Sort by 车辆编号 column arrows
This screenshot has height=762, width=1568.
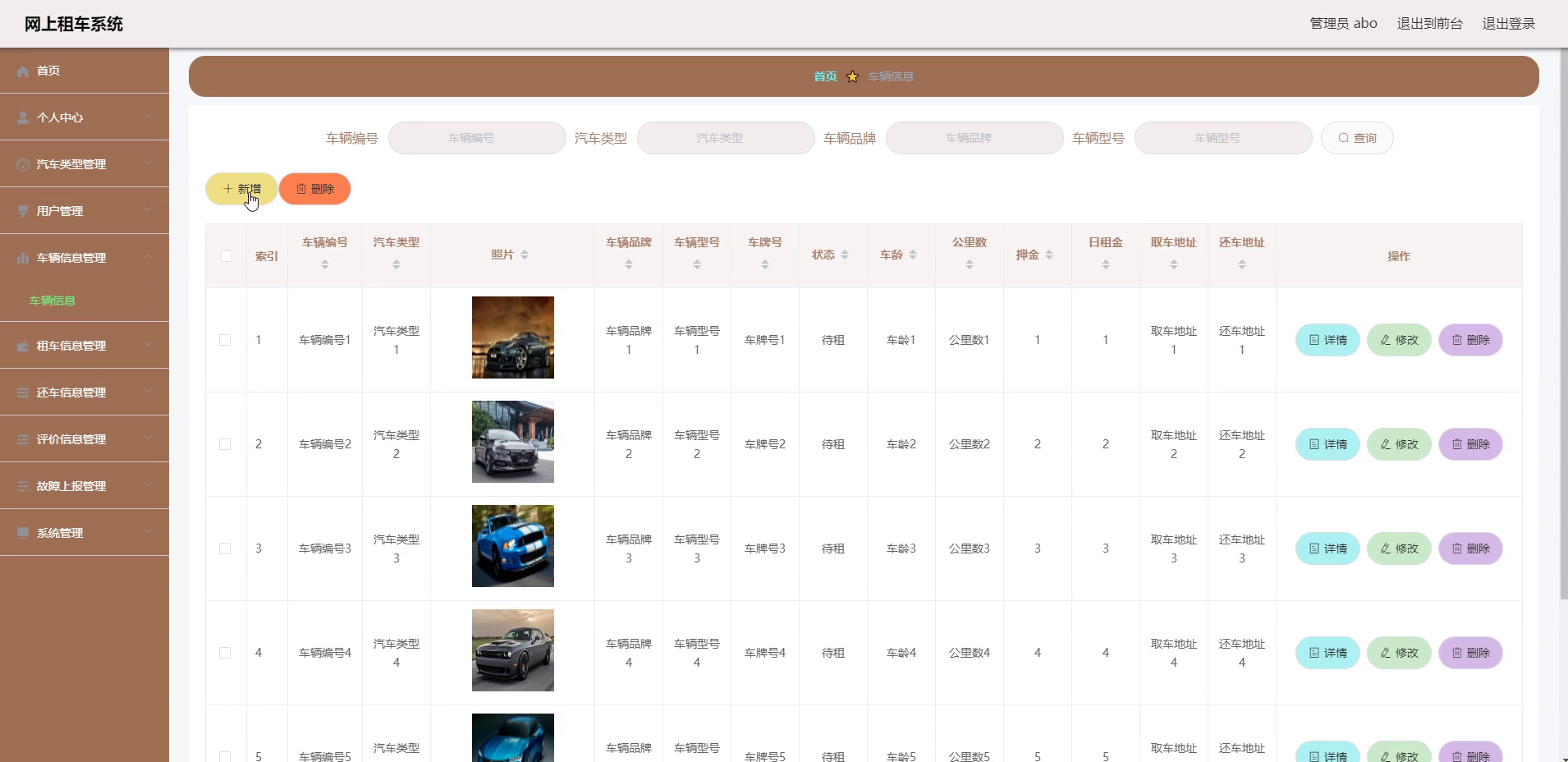click(x=325, y=264)
